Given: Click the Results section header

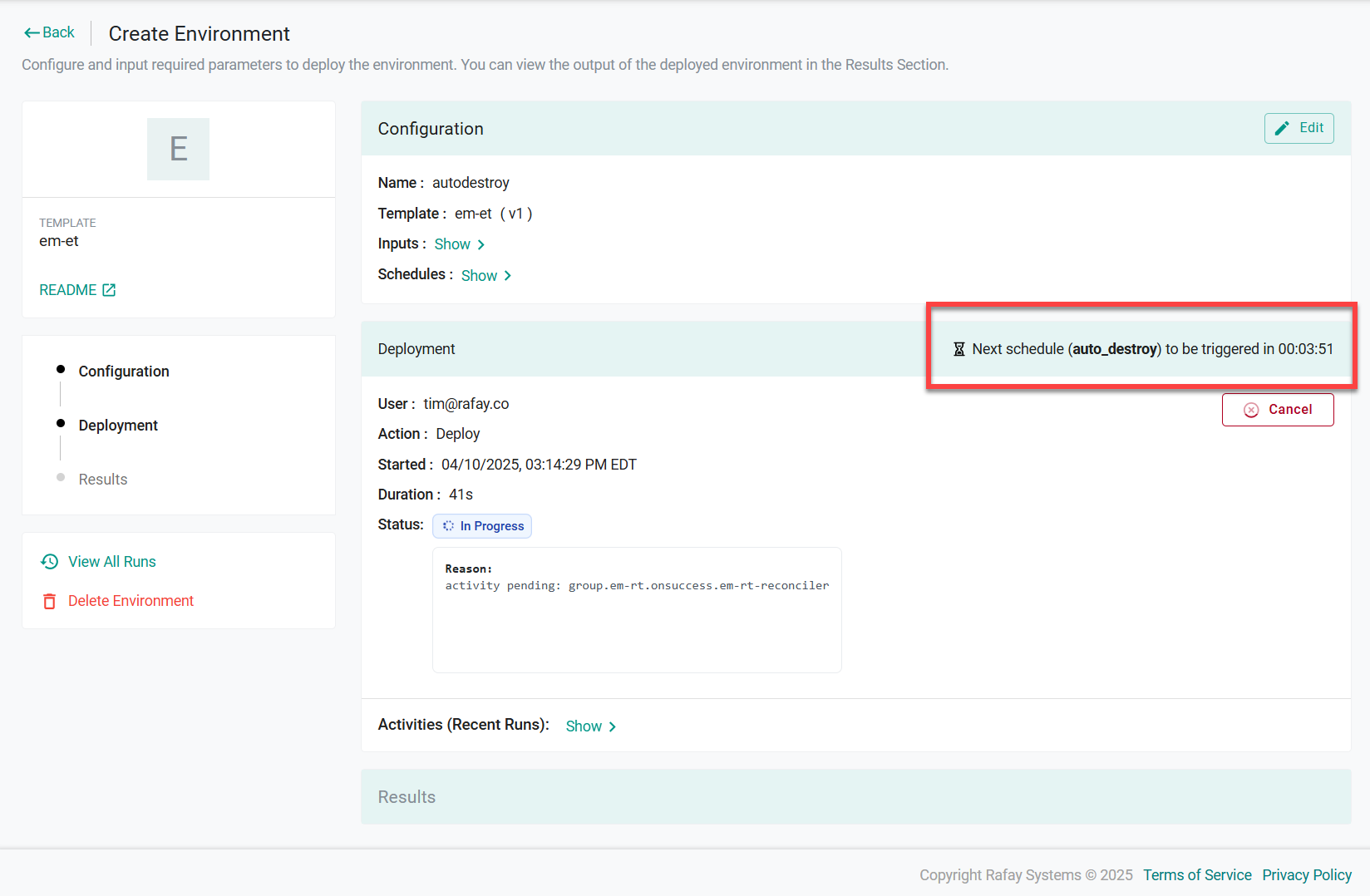Looking at the screenshot, I should pos(856,797).
